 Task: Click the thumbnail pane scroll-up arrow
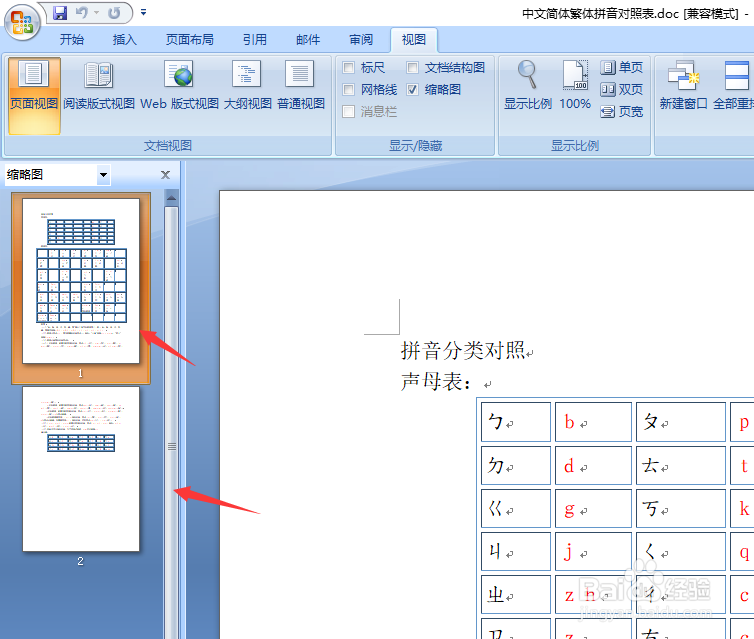(171, 197)
